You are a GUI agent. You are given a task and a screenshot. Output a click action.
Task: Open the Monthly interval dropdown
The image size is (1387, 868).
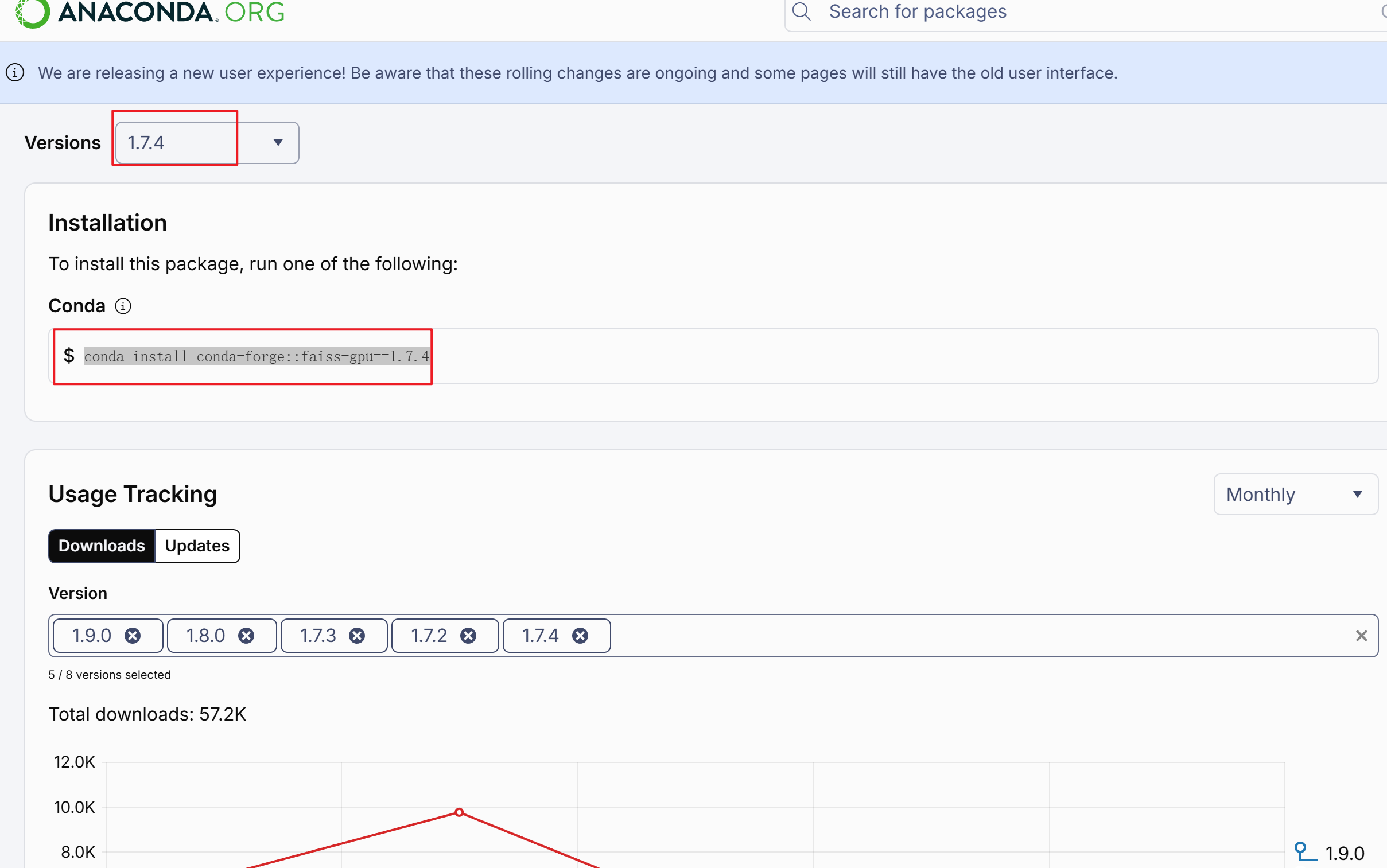pos(1295,495)
